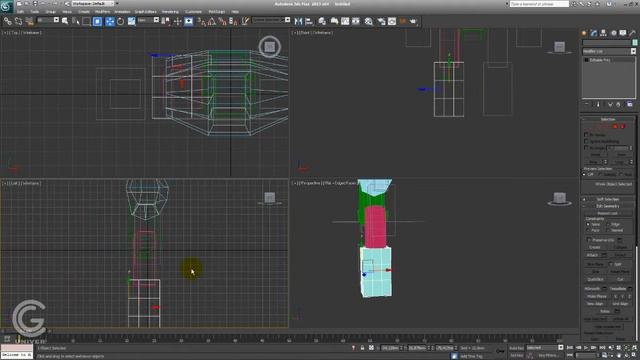Open the Layer Manager
This screenshot has width=640, height=360.
322,21
